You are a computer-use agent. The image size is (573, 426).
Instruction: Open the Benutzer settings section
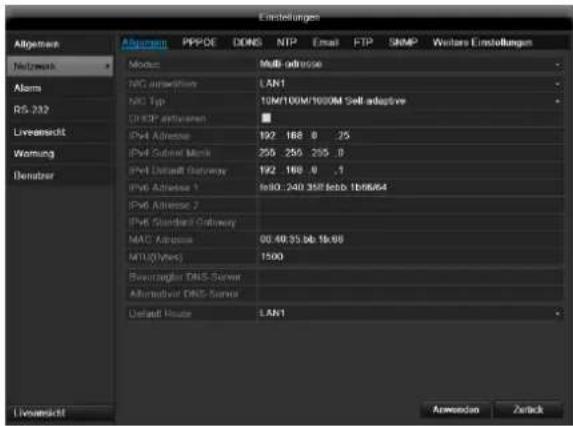[x=60, y=175]
